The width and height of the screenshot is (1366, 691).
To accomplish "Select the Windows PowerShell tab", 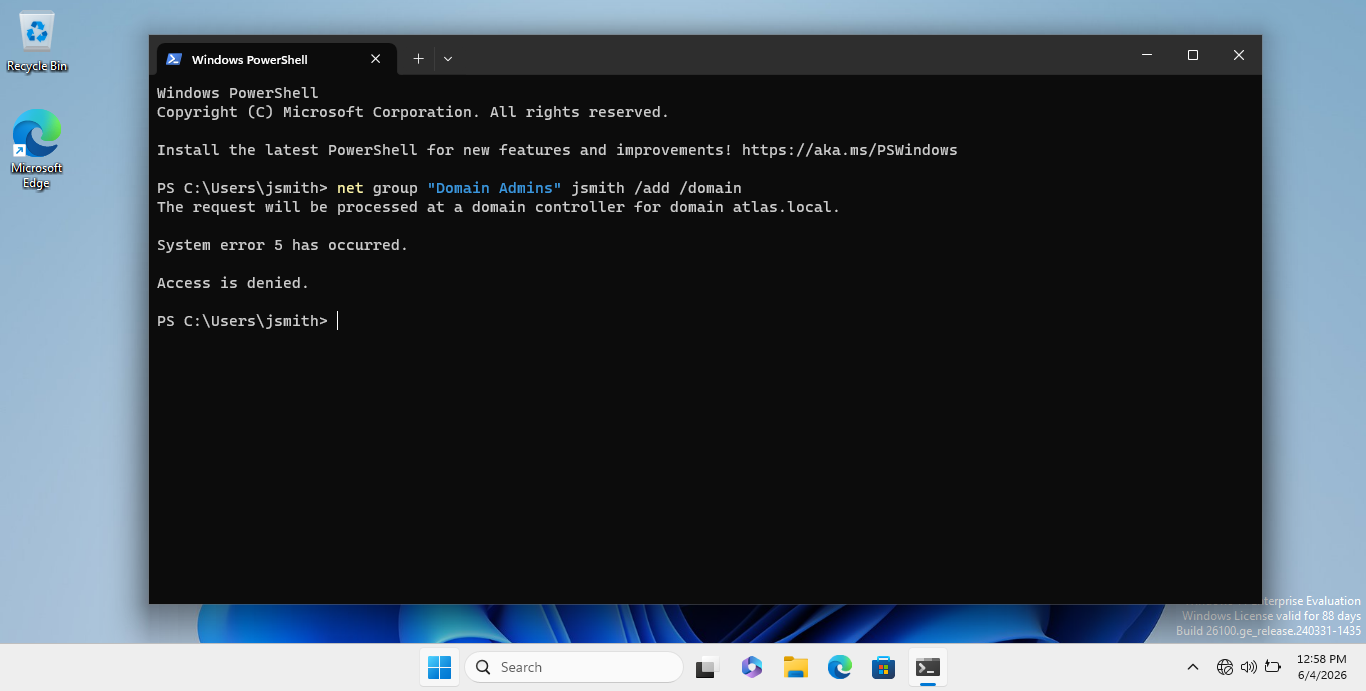I will coord(275,59).
